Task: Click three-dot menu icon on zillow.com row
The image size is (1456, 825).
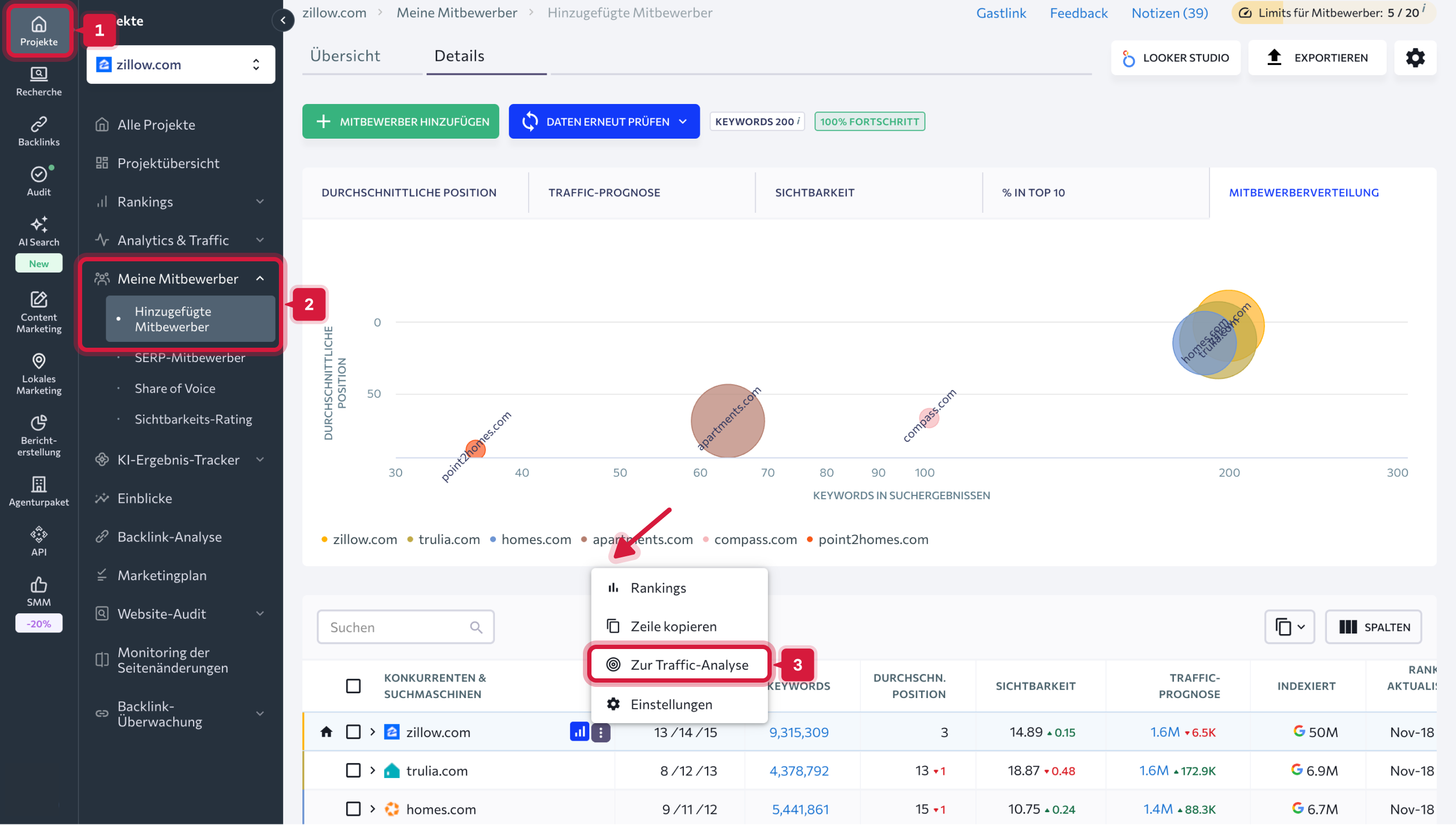Action: [601, 732]
